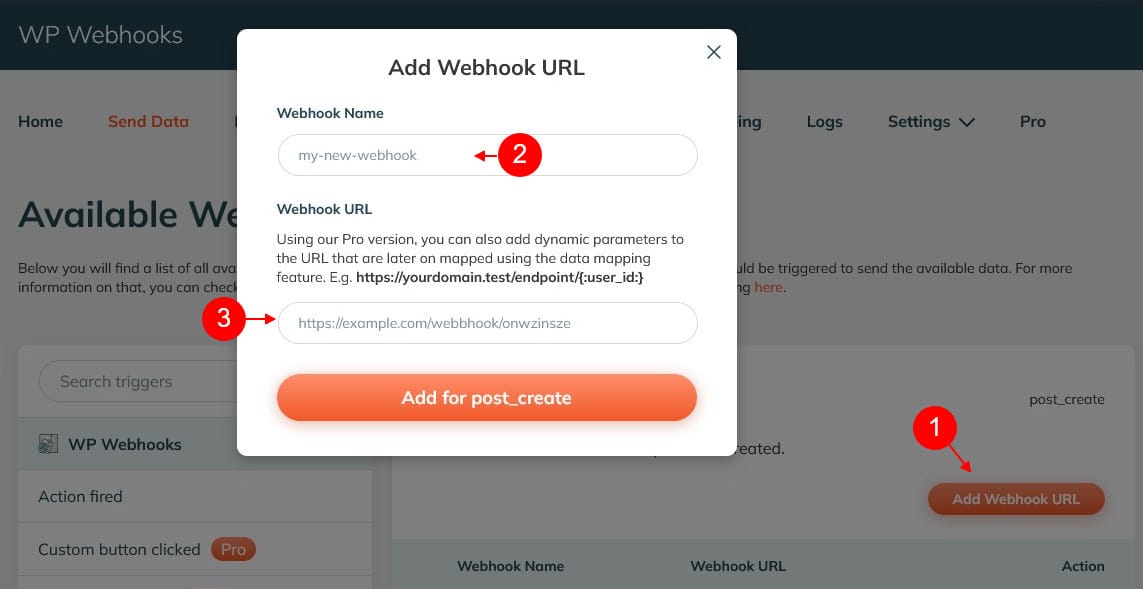1143x589 pixels.
Task: Click the Add Webhook URL button
Action: (1016, 499)
